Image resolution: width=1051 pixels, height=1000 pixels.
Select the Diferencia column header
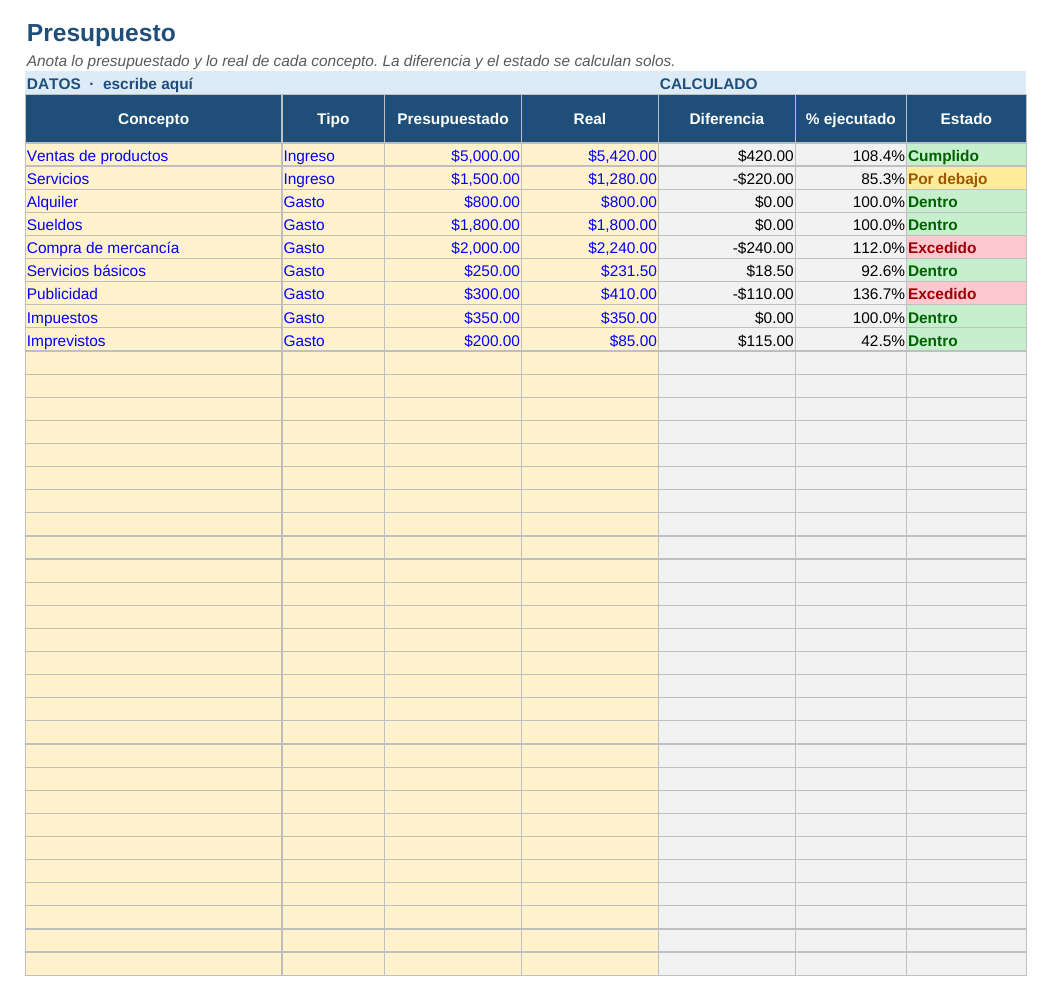(727, 119)
